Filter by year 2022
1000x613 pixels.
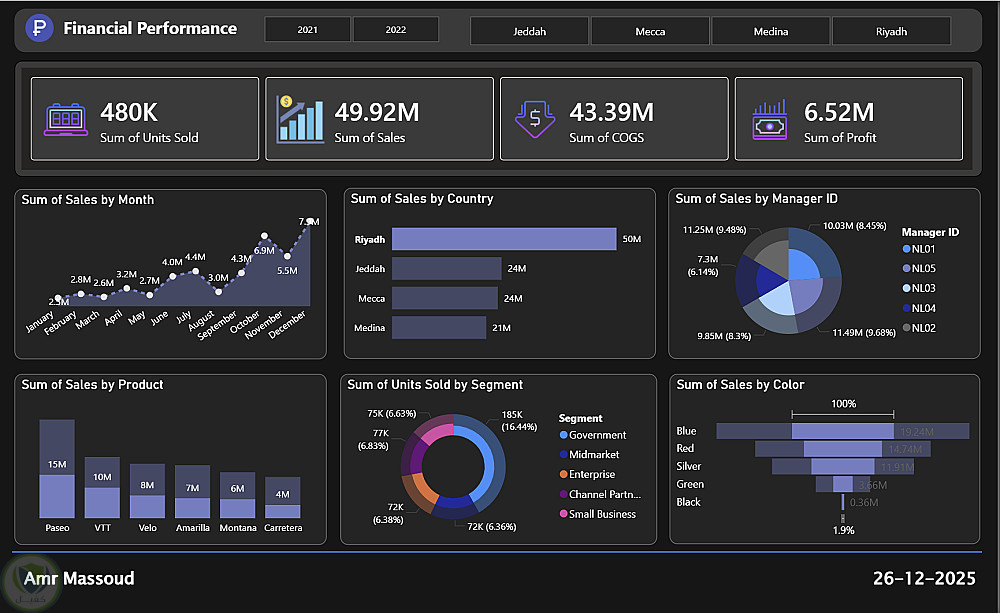395,29
